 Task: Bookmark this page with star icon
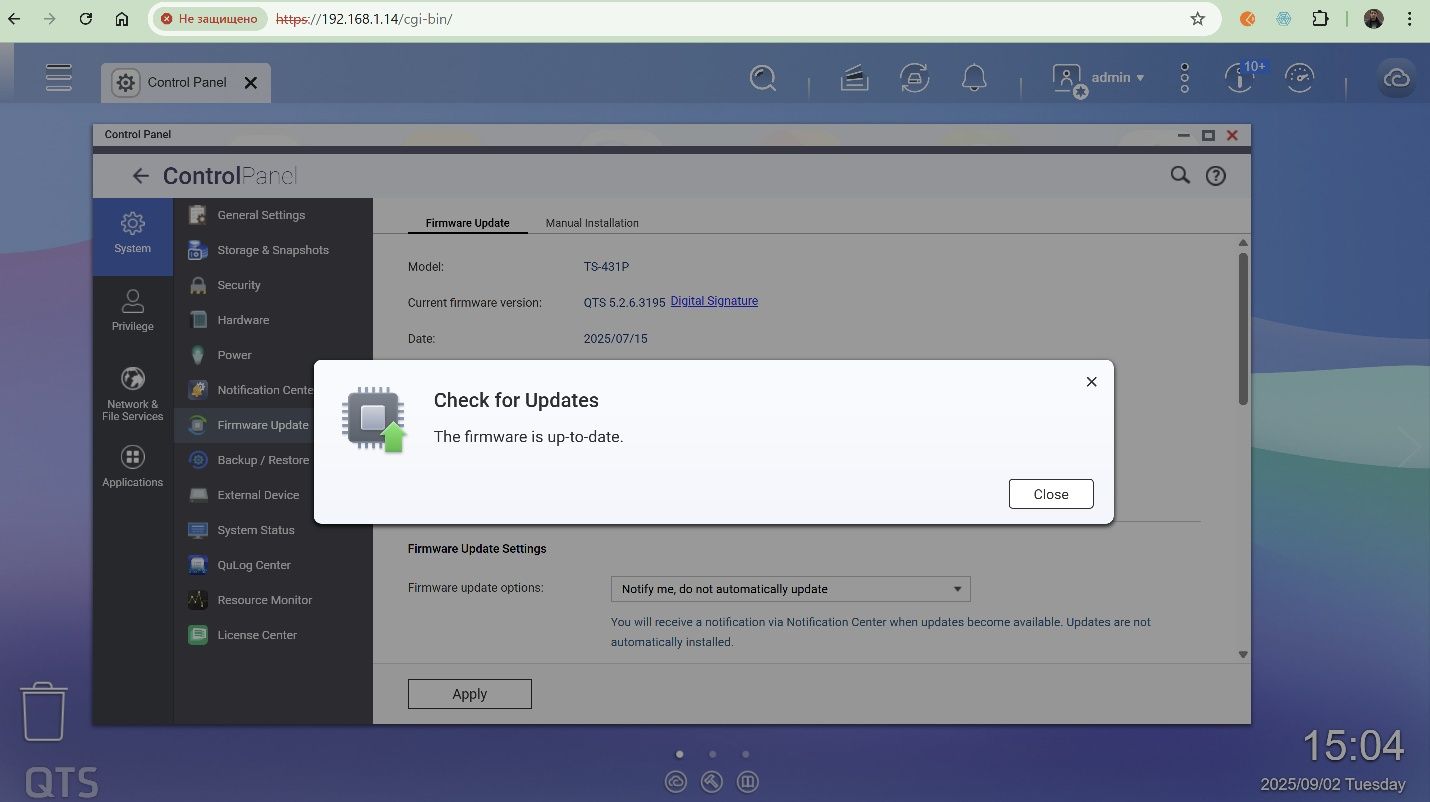pyautogui.click(x=1197, y=19)
